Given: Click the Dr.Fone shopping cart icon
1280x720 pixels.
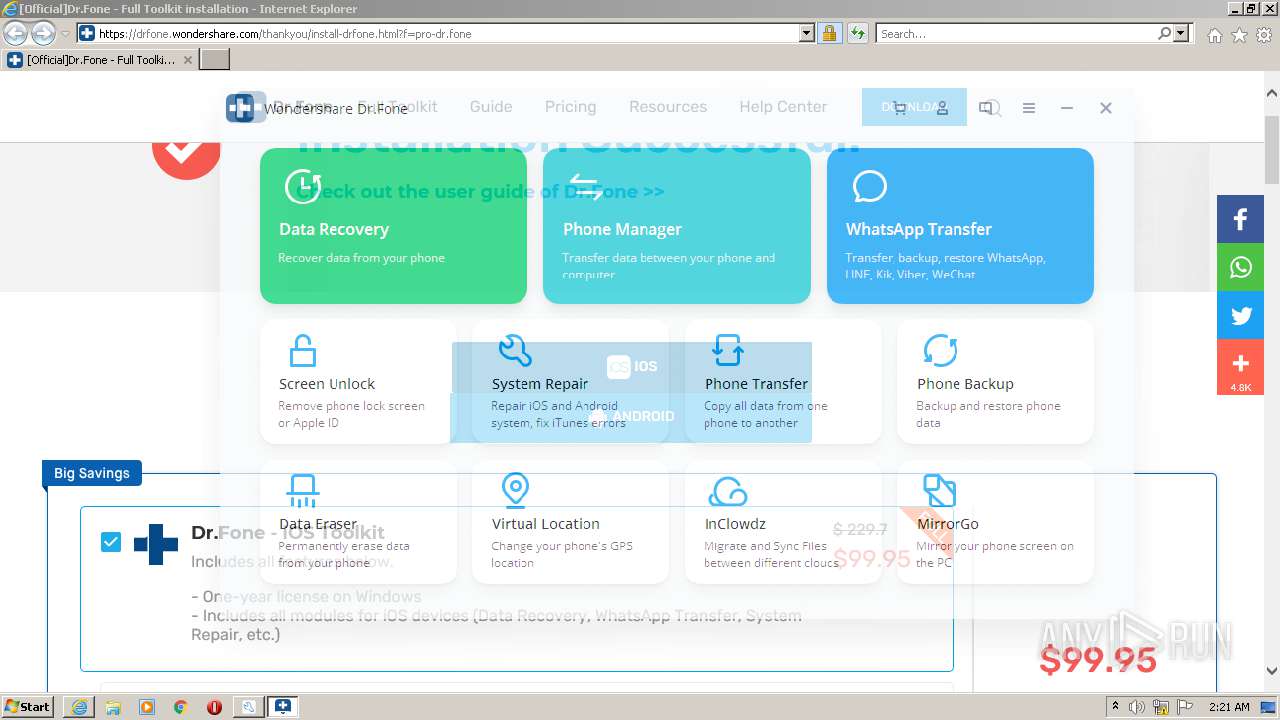Looking at the screenshot, I should pos(899,108).
